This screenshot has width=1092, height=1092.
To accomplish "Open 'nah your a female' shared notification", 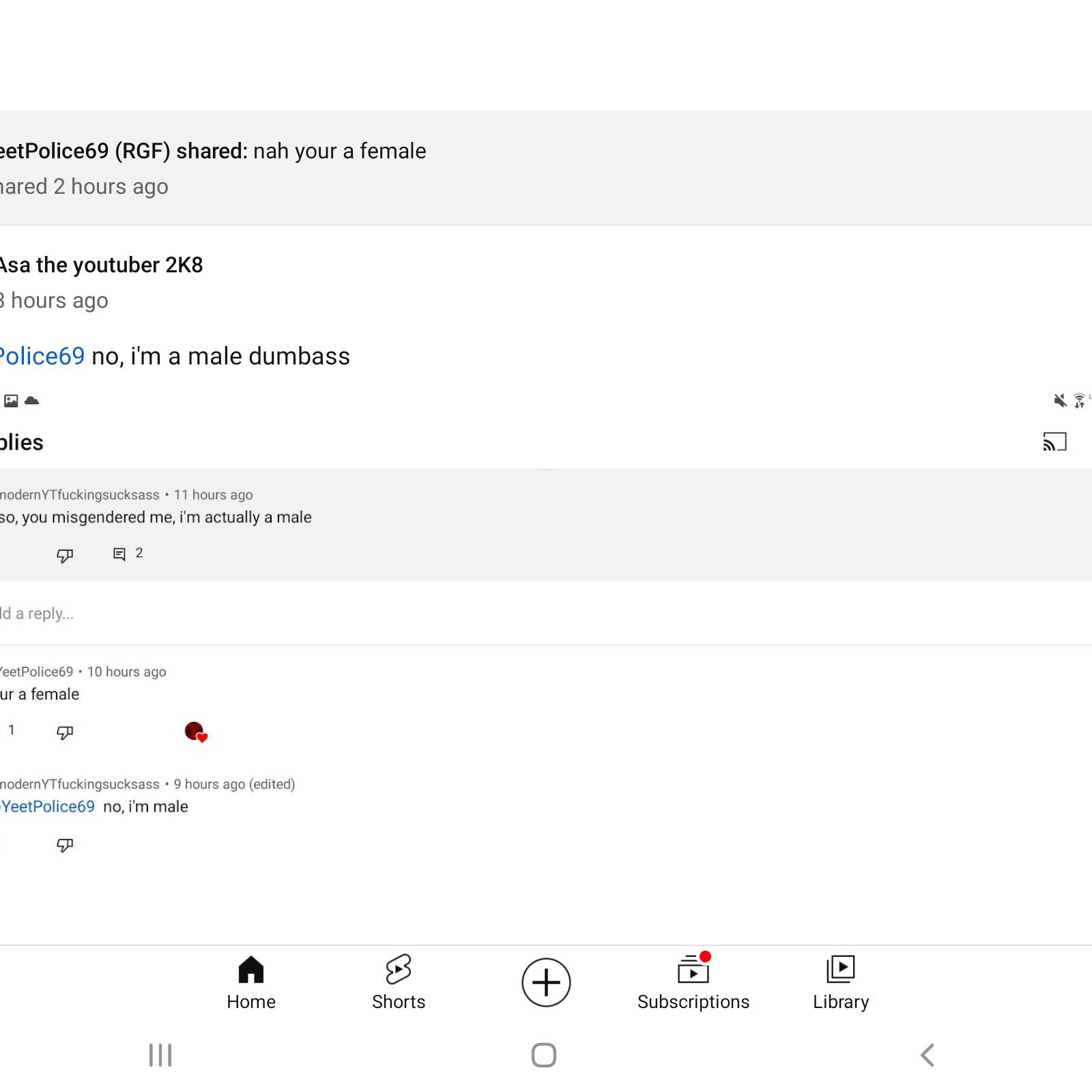I will pos(546,168).
